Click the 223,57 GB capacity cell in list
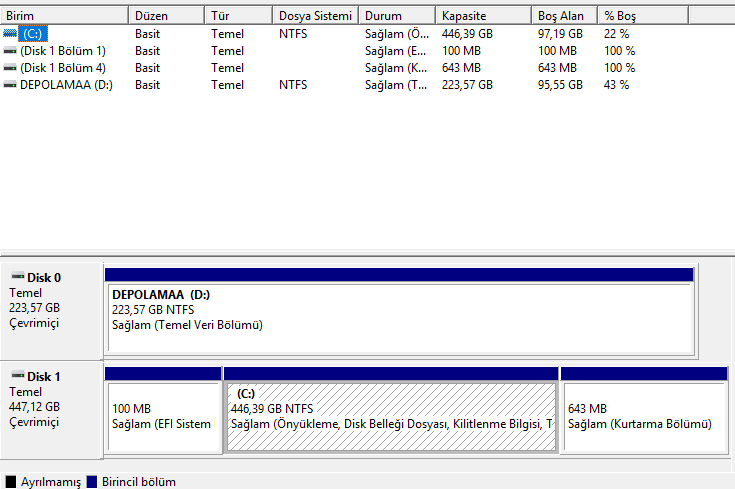 (467, 85)
